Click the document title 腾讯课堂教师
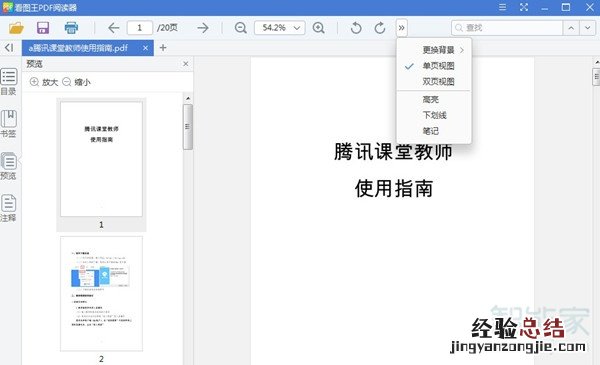This screenshot has height=365, width=600. [x=393, y=152]
